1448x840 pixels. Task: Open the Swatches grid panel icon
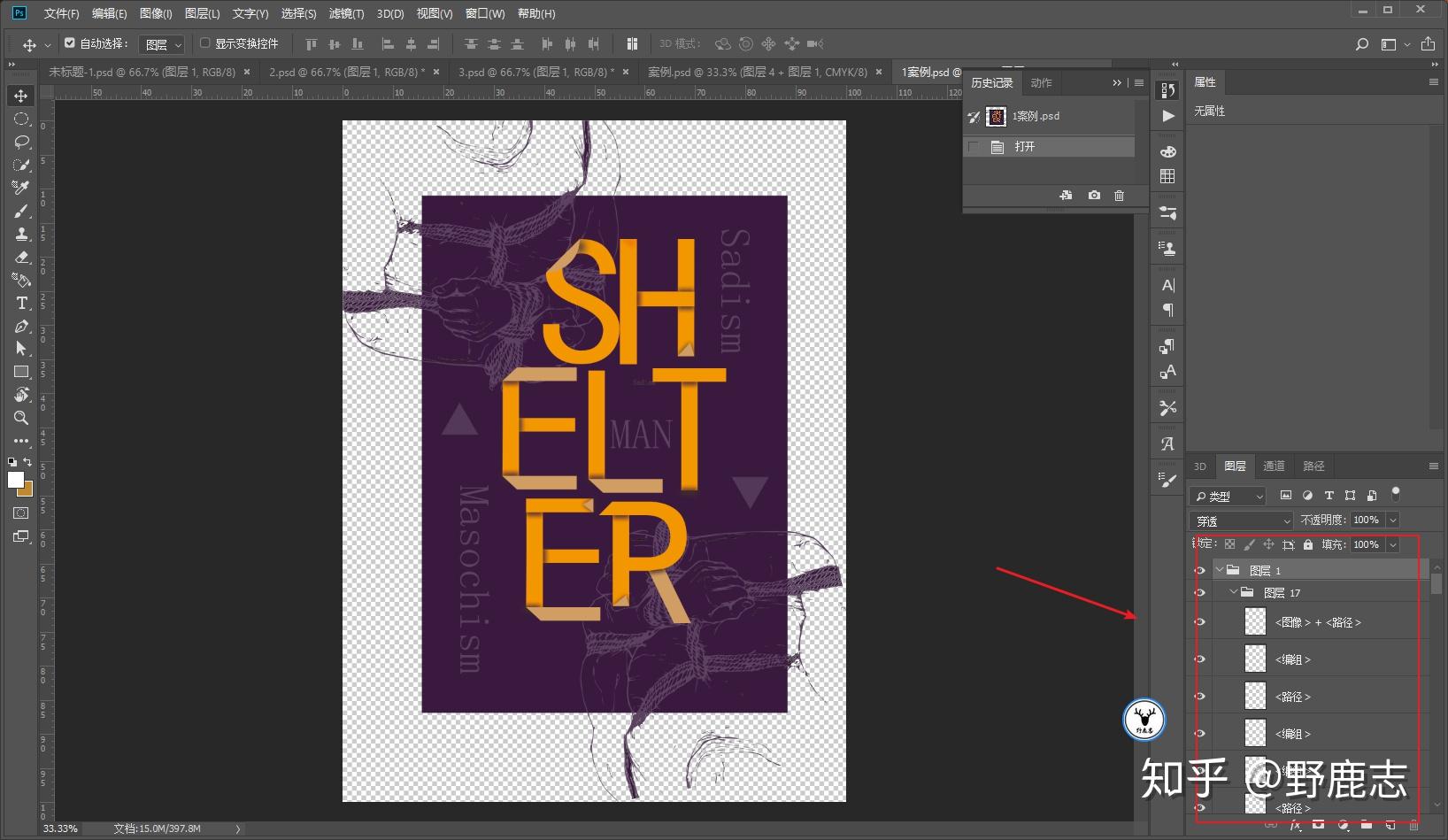pyautogui.click(x=1168, y=176)
